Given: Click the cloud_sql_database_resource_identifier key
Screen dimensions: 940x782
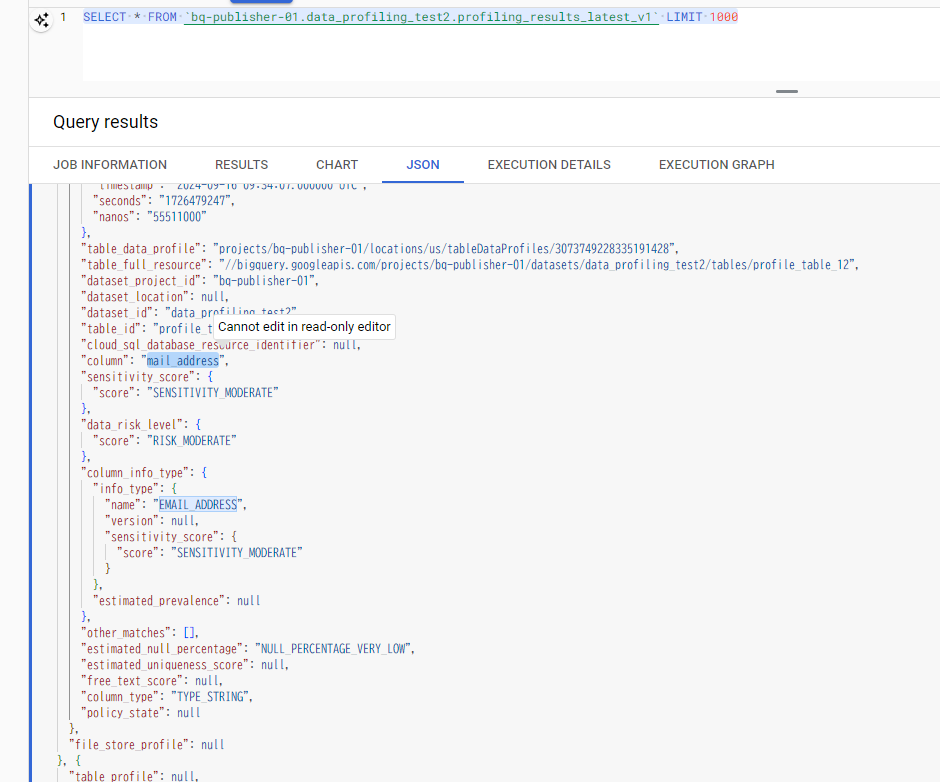Looking at the screenshot, I should [x=201, y=345].
